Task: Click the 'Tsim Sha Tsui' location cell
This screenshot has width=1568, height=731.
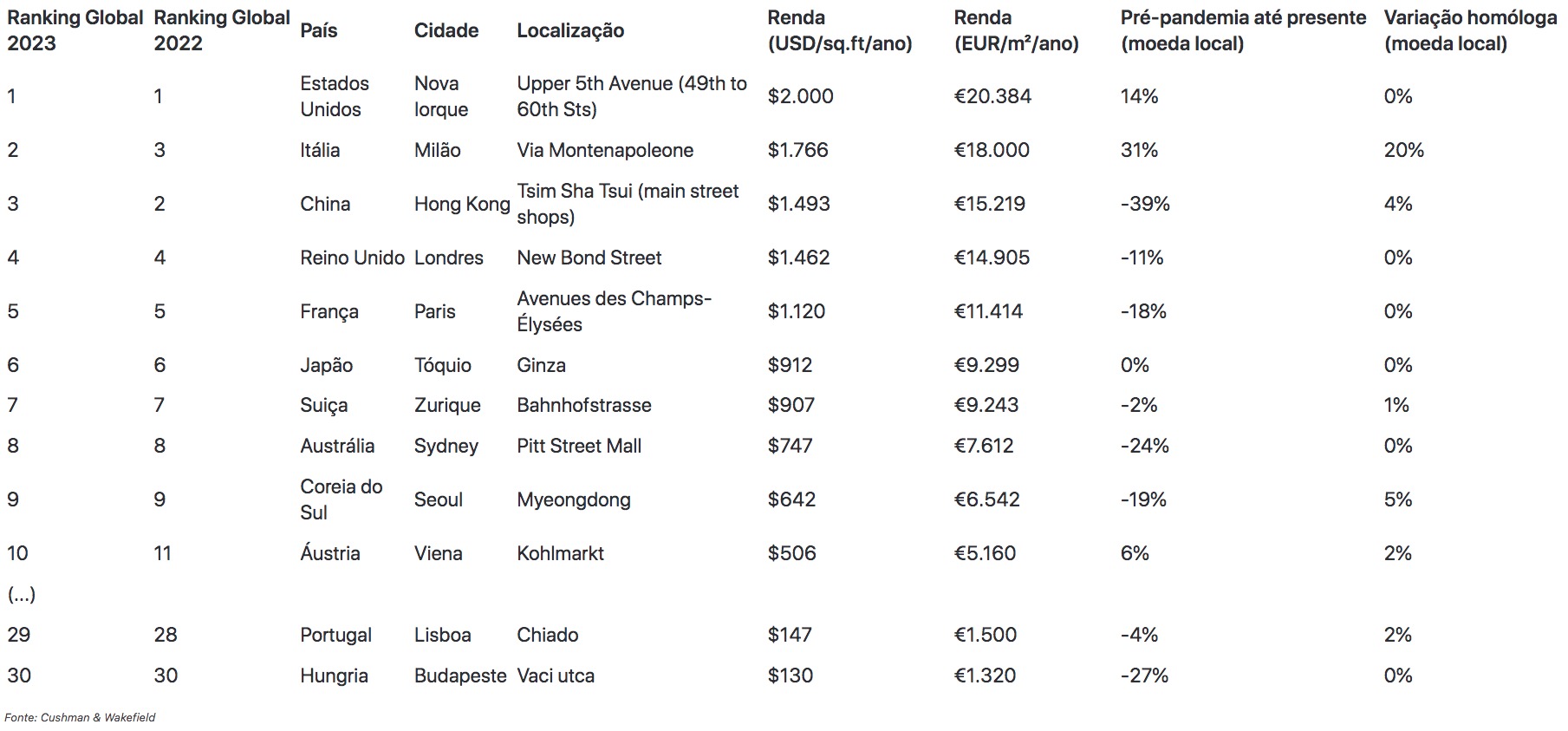Action: pyautogui.click(x=628, y=204)
